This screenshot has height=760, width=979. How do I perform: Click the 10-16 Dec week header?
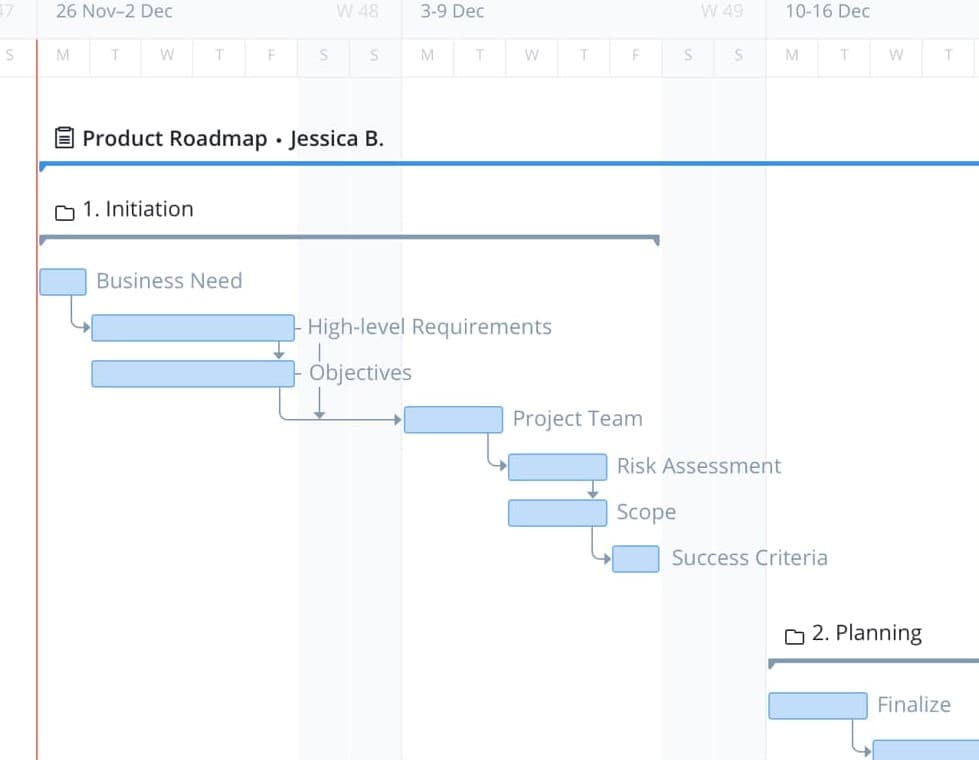[x=827, y=11]
